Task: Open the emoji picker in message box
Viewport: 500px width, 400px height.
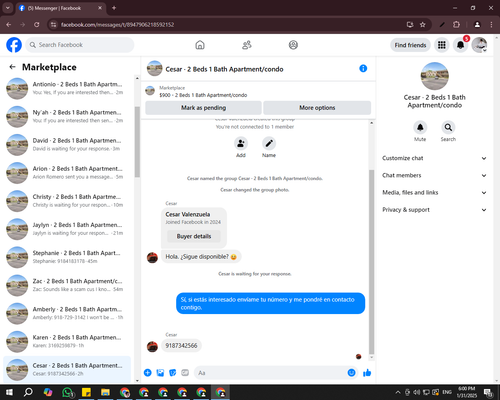Action: click(351, 373)
